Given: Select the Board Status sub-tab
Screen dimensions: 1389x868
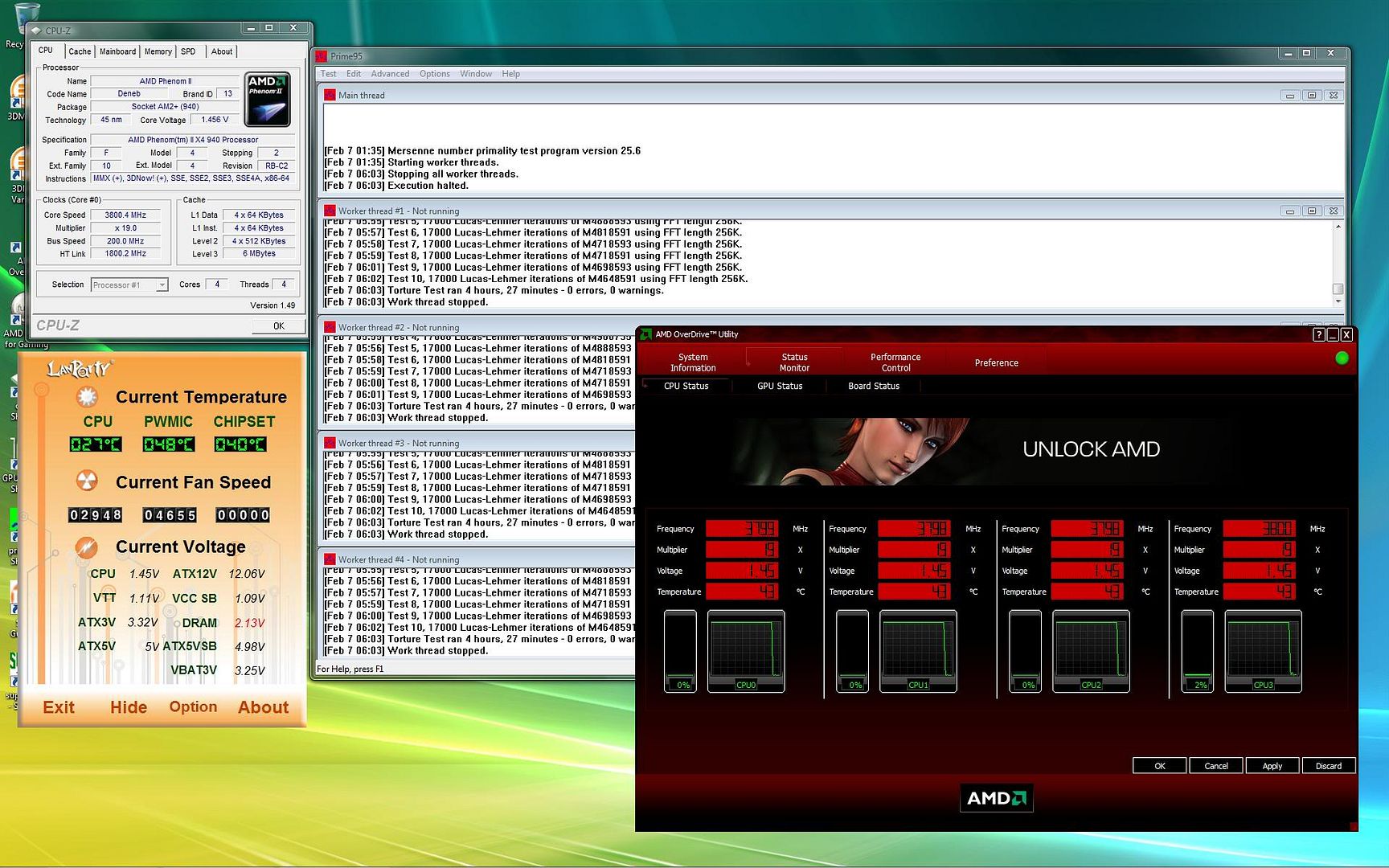Looking at the screenshot, I should click(874, 386).
